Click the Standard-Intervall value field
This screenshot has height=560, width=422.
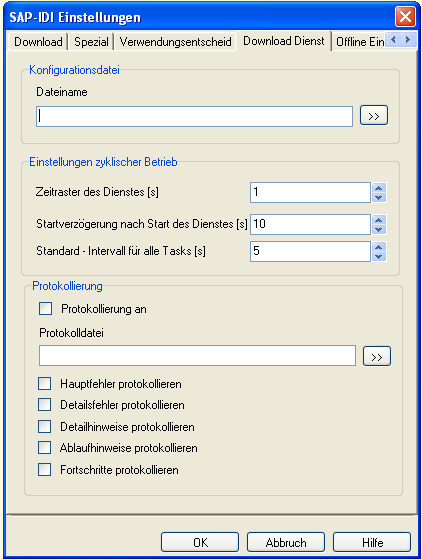[310, 251]
